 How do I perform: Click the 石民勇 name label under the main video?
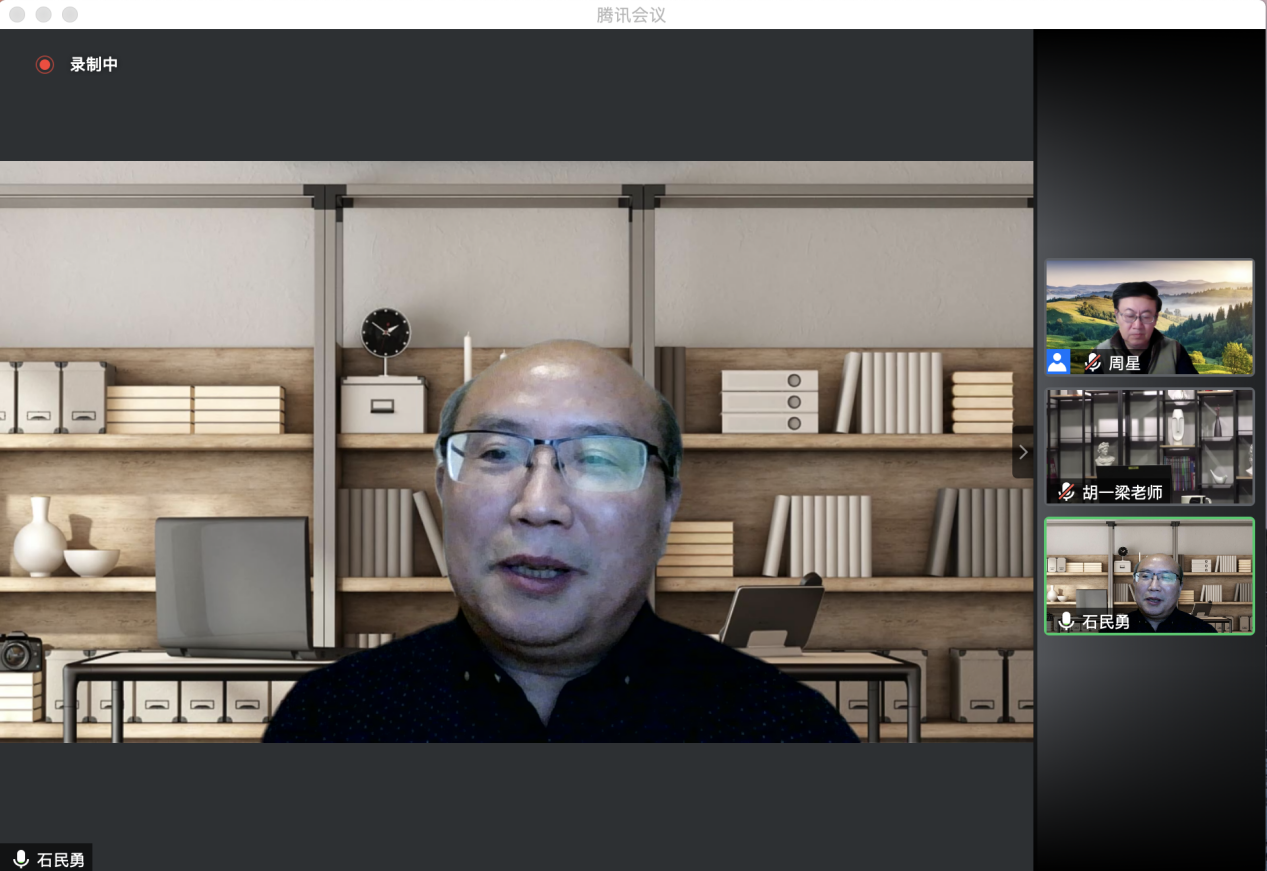coord(61,859)
